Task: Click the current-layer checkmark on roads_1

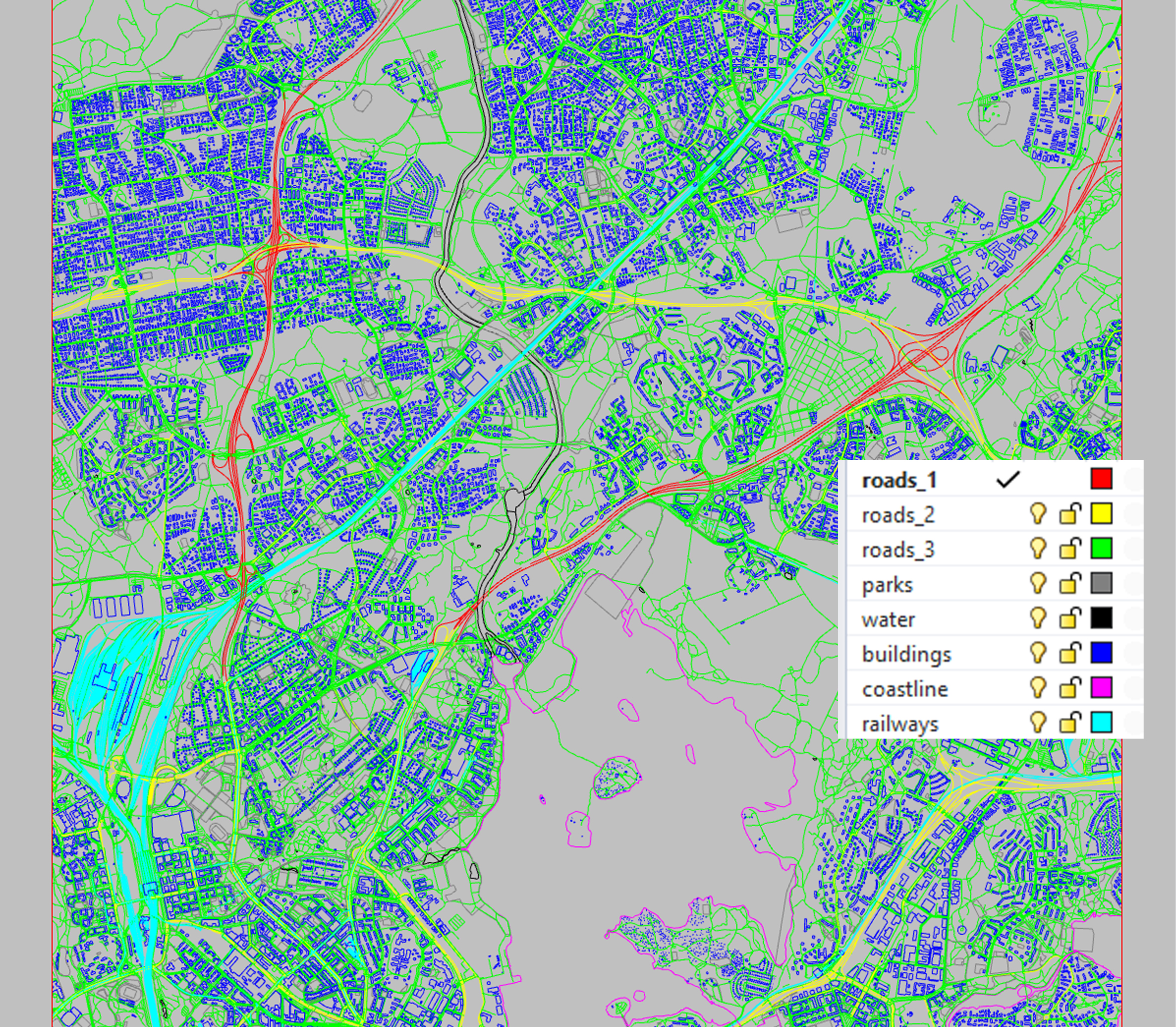Action: (1008, 480)
